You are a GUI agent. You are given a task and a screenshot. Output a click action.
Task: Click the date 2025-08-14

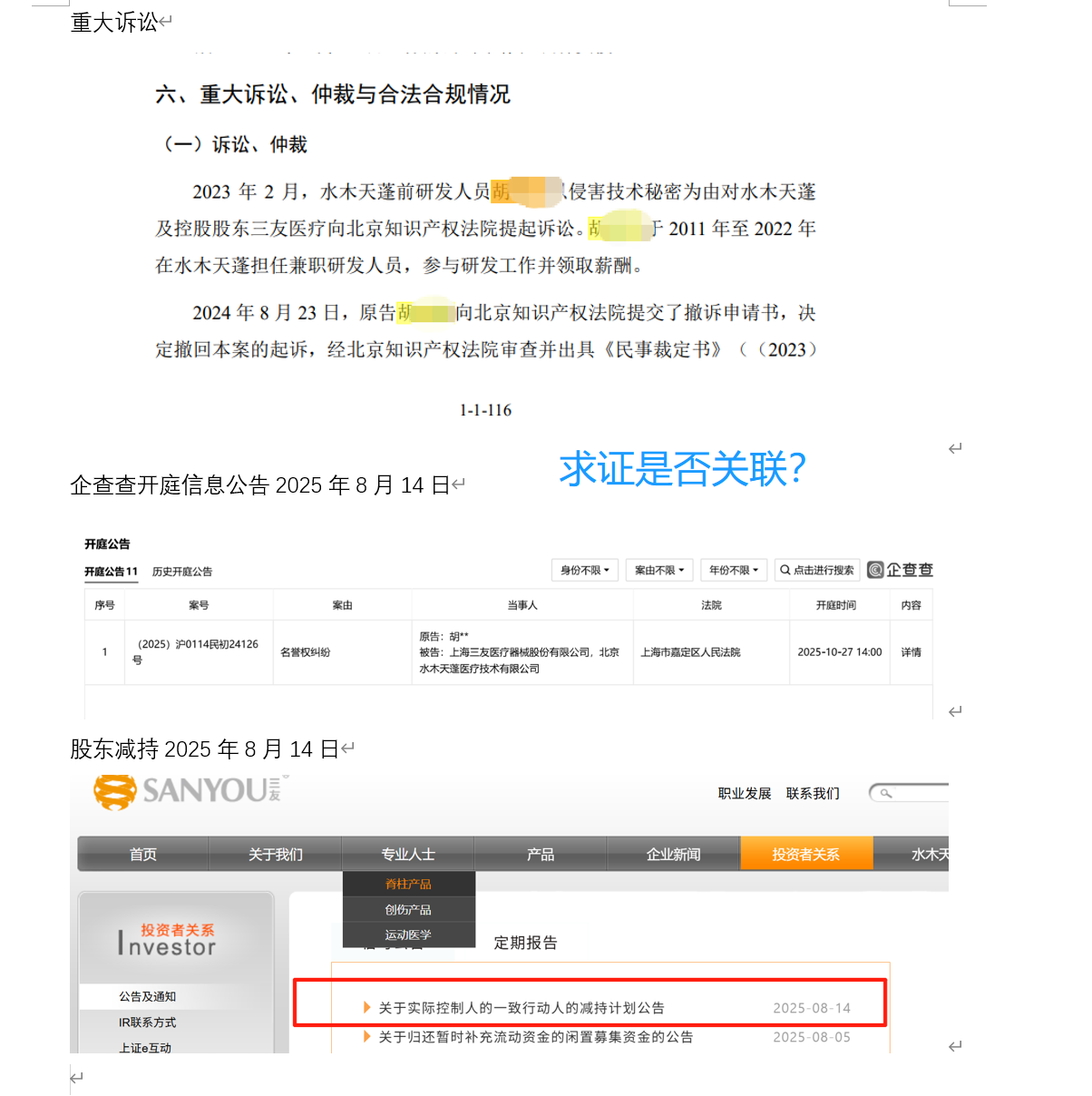(x=812, y=1008)
